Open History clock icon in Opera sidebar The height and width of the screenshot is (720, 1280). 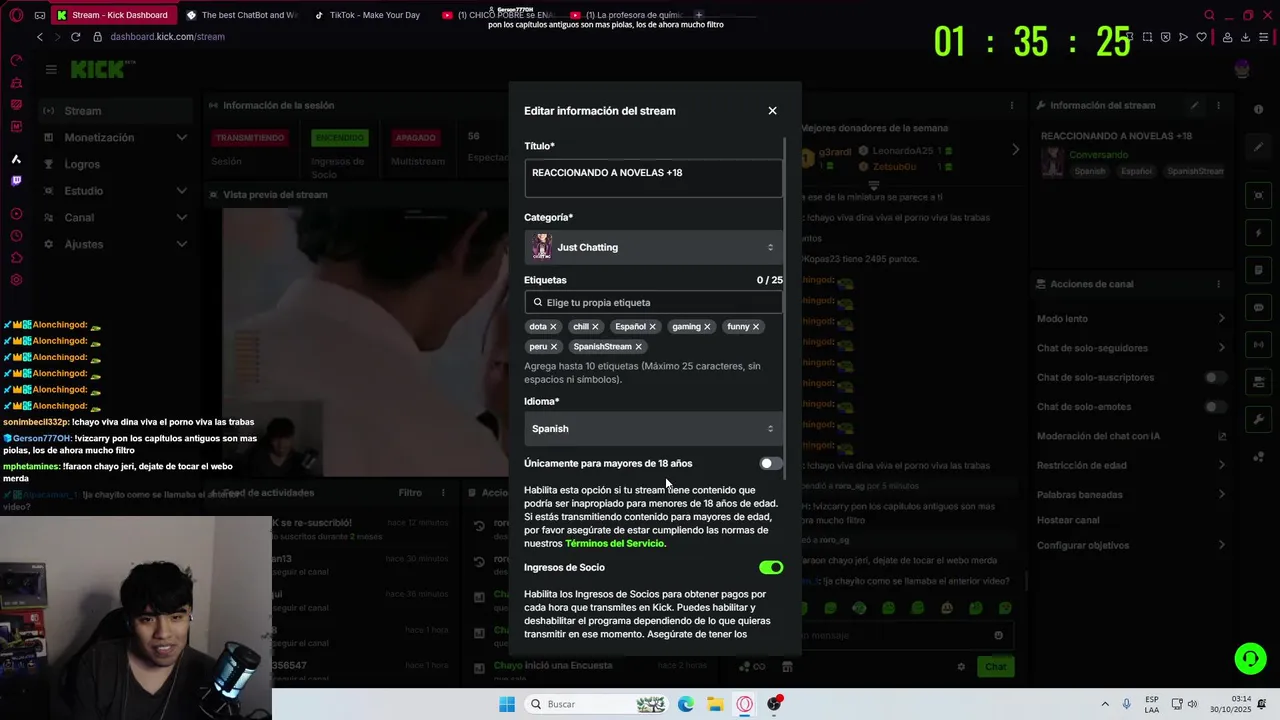coord(16,236)
